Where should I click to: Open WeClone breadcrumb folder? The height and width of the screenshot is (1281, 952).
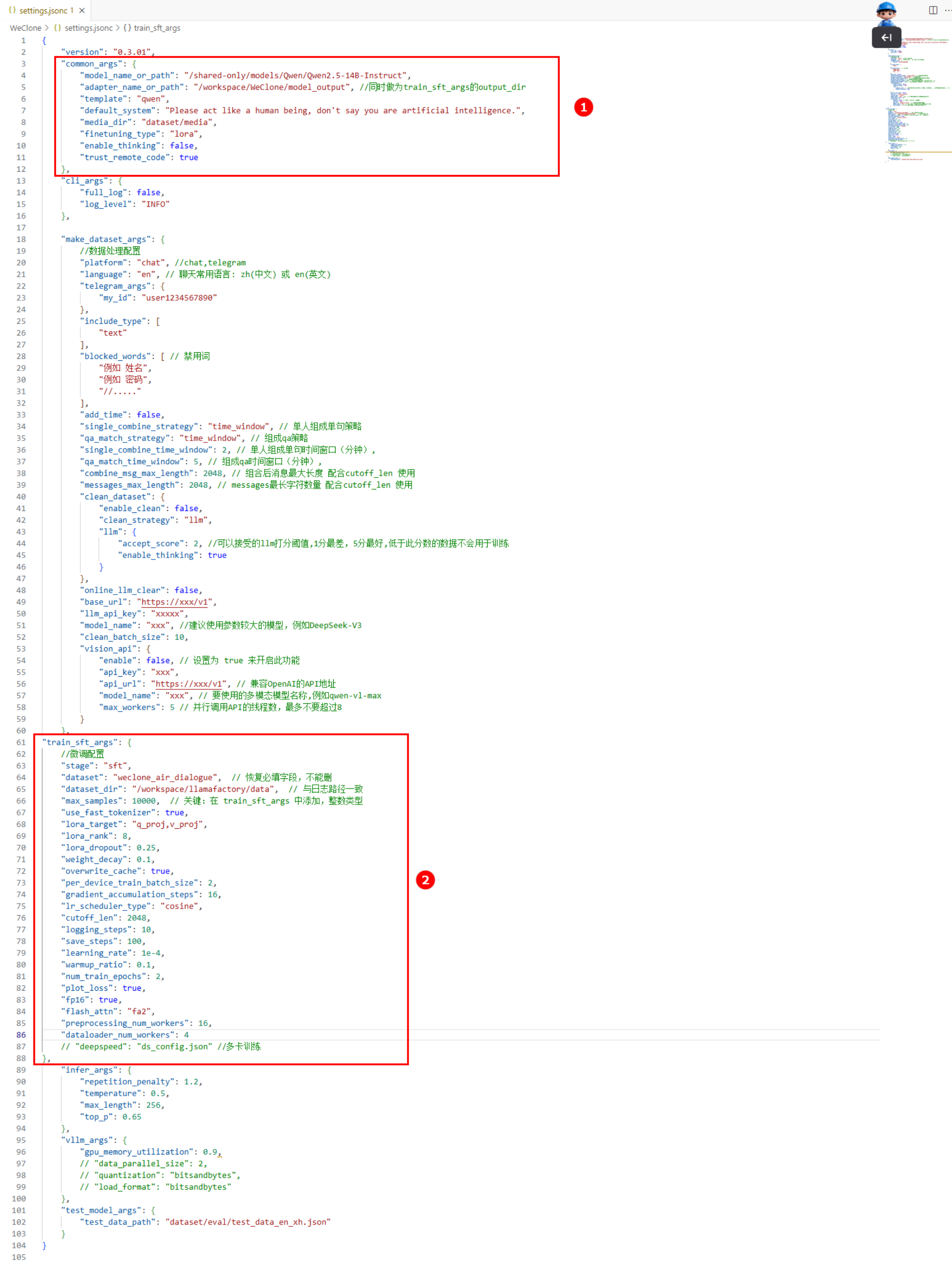tap(25, 28)
